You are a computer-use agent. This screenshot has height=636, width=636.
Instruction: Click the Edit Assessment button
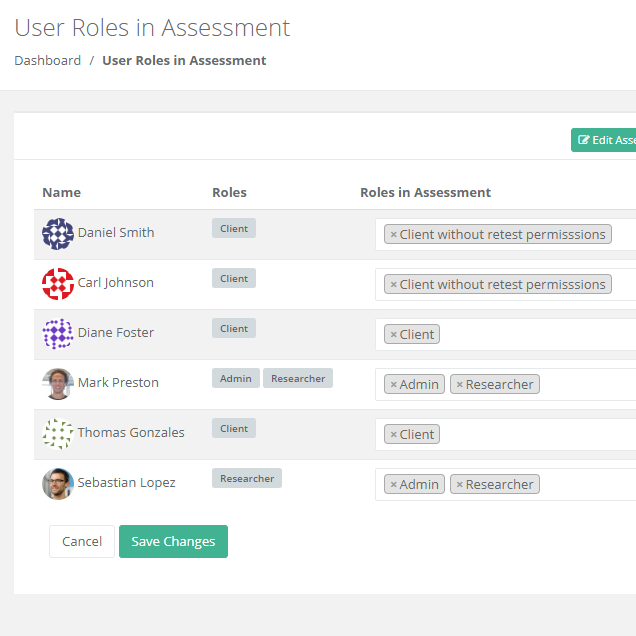604,140
